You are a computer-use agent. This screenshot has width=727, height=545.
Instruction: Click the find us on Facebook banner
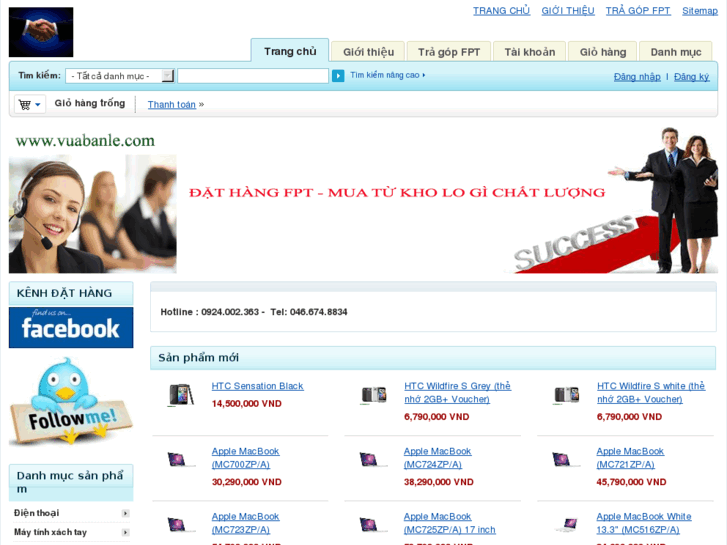coord(71,327)
